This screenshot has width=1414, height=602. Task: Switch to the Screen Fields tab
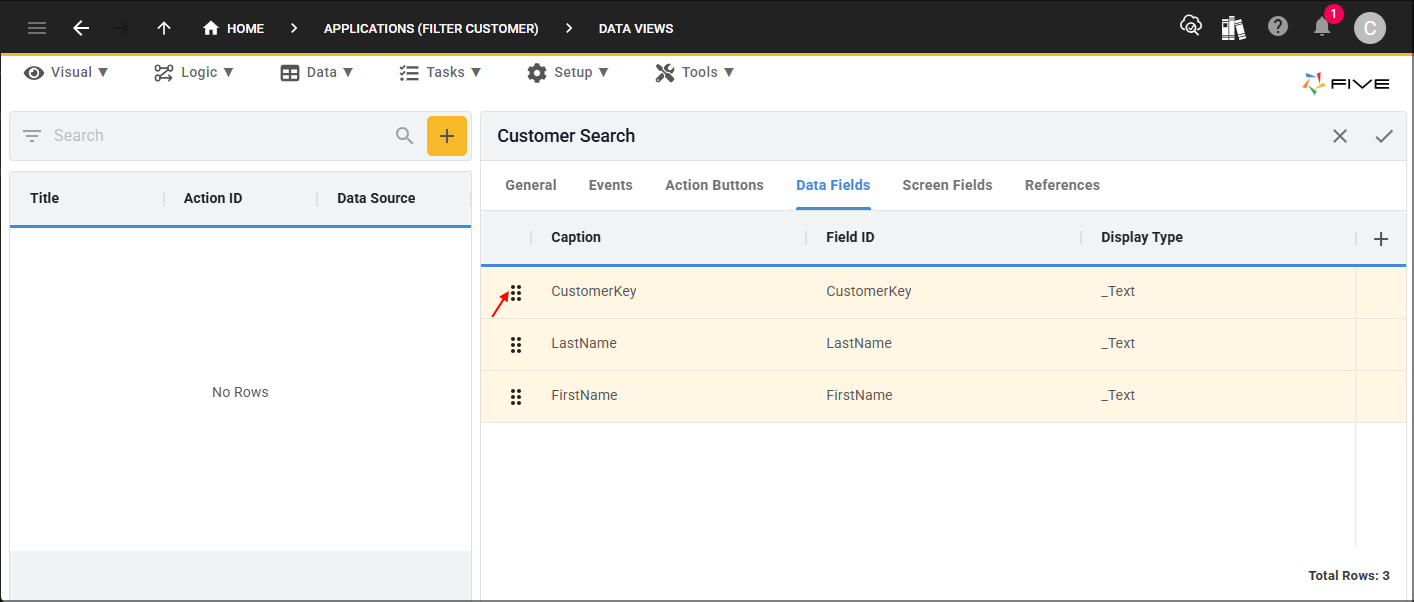tap(947, 185)
